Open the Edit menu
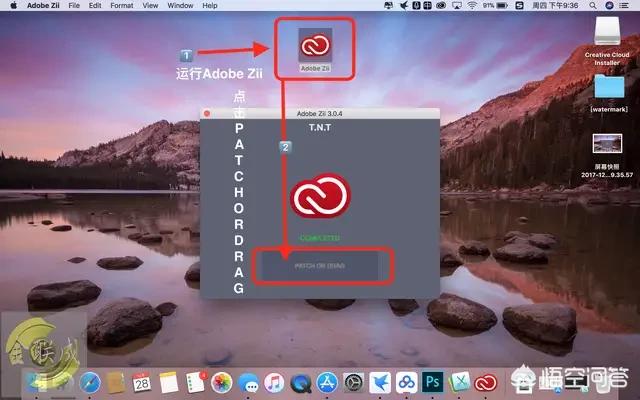This screenshot has width=640, height=400. (95, 5)
